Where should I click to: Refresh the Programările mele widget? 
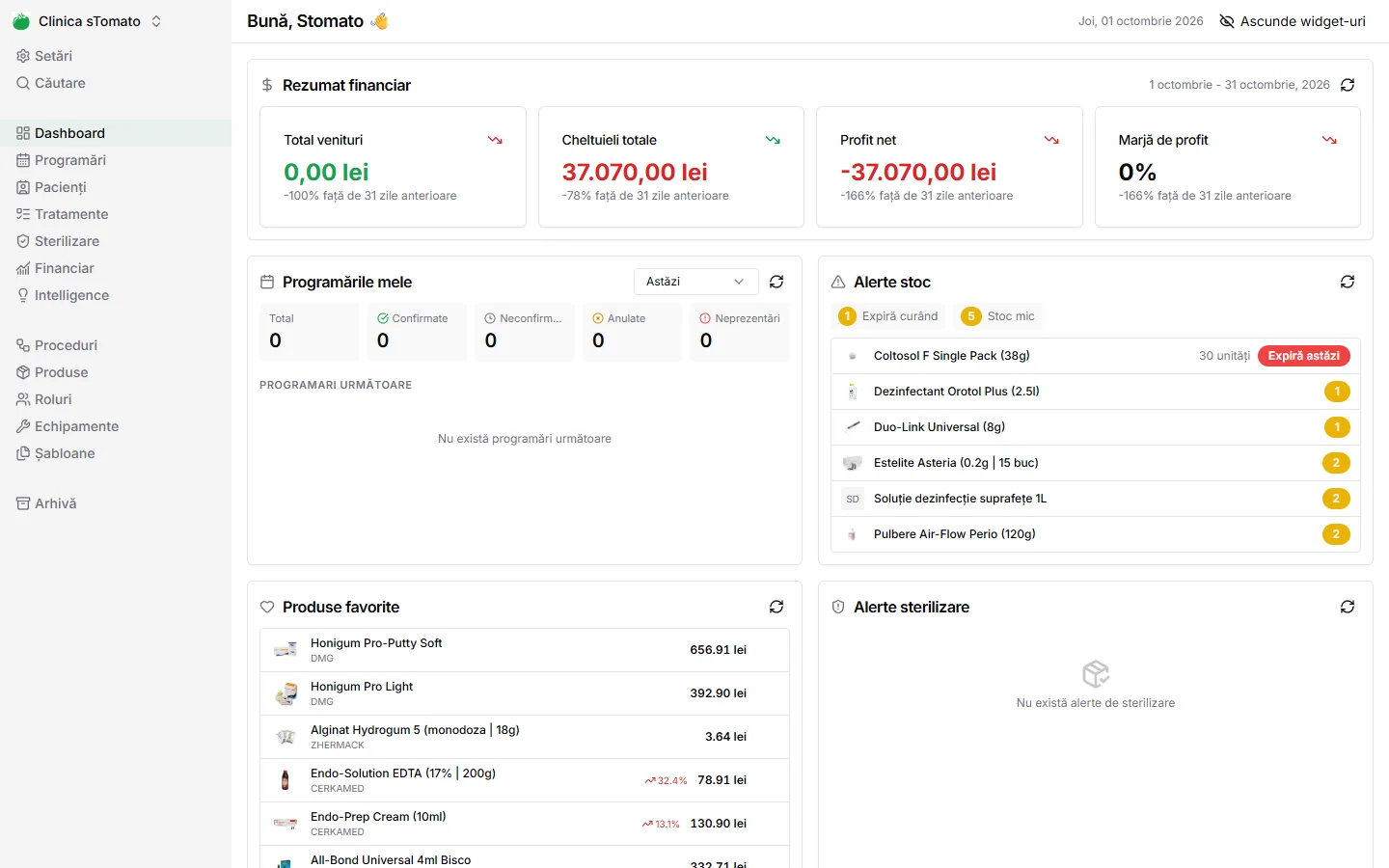tap(776, 282)
